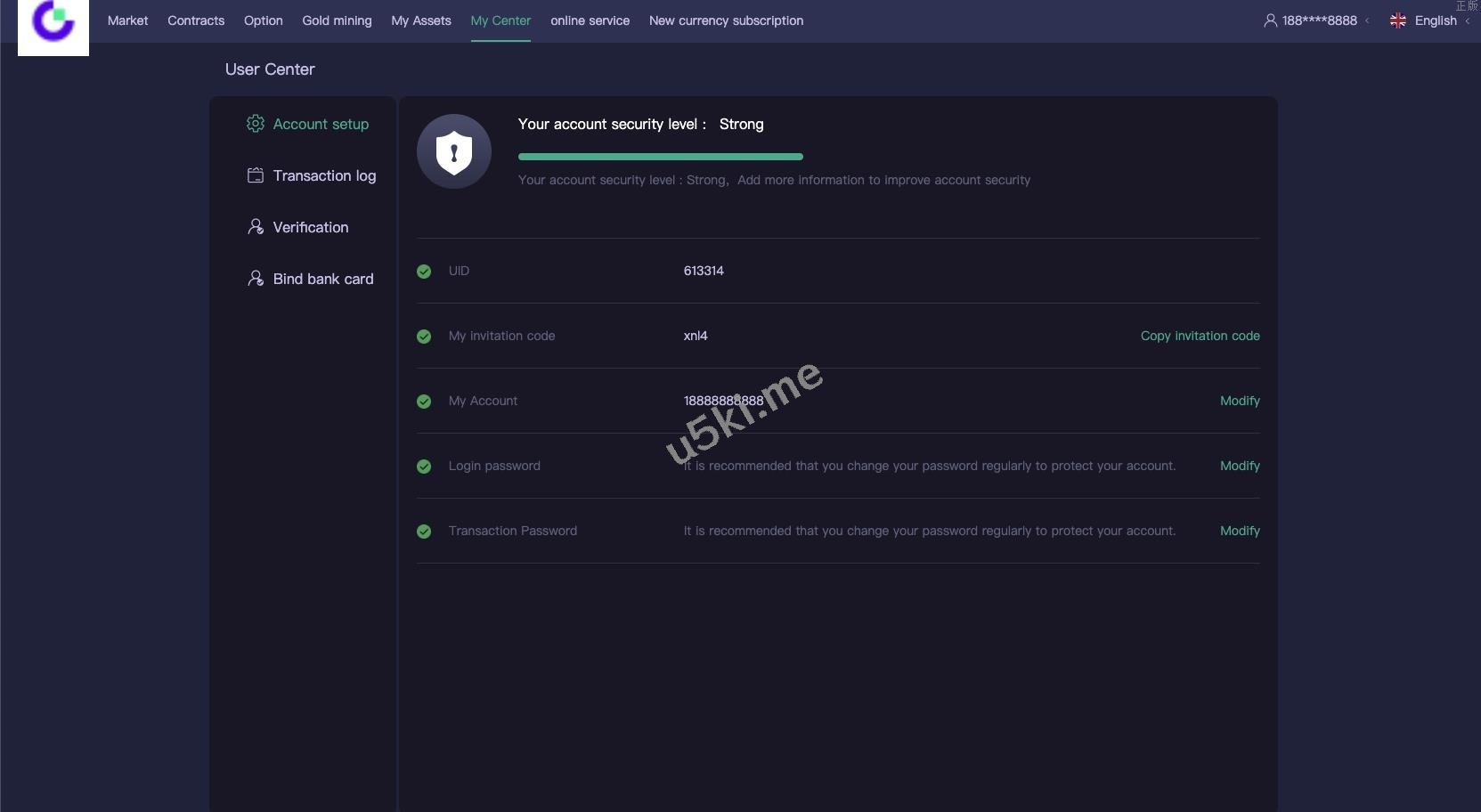Open the Market menu item
This screenshot has height=812, width=1481.
[127, 20]
